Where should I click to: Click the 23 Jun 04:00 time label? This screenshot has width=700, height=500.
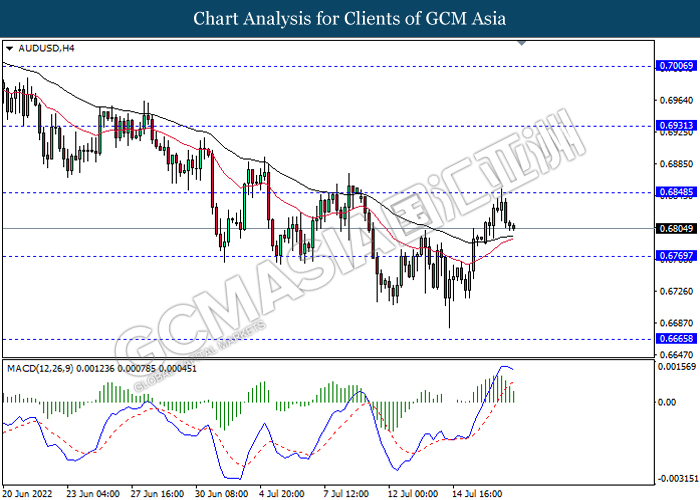[93, 494]
